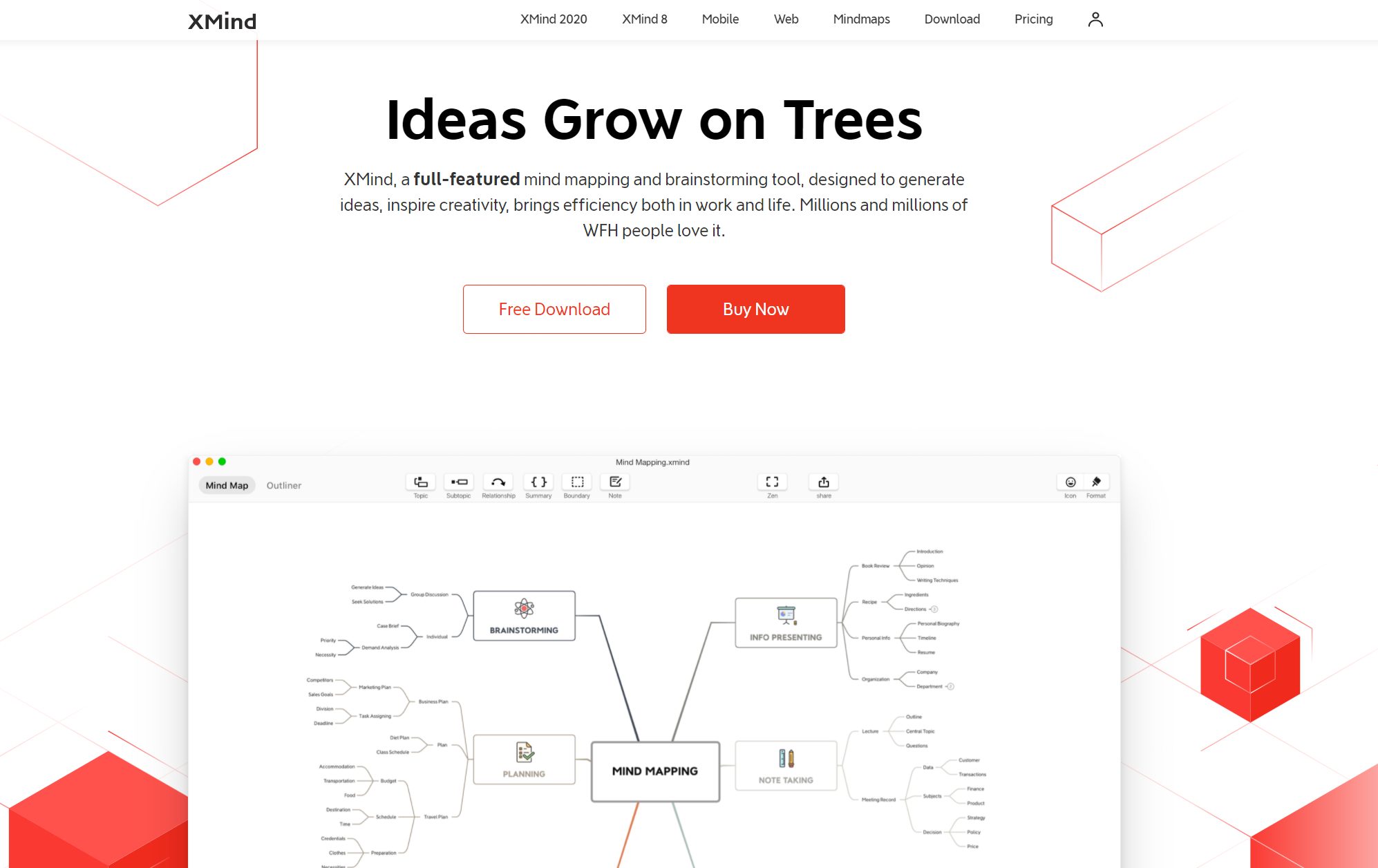
Task: Select the PLANNING topic node
Action: (x=524, y=759)
